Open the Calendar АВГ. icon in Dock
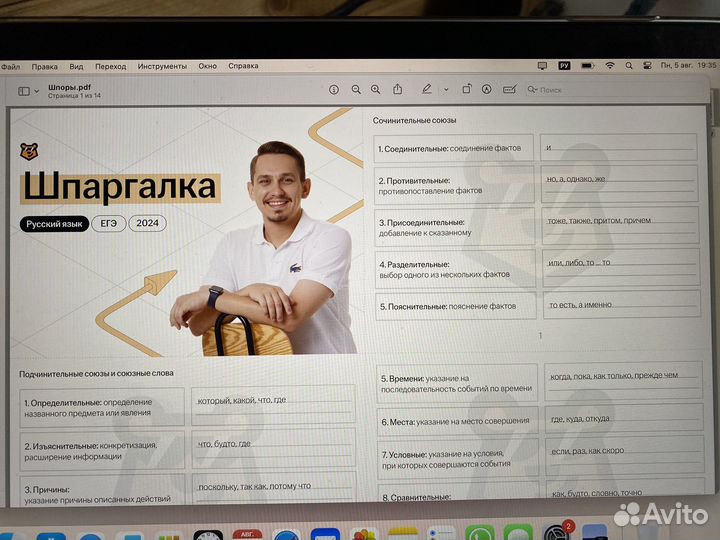This screenshot has height=540, width=720. (248, 535)
